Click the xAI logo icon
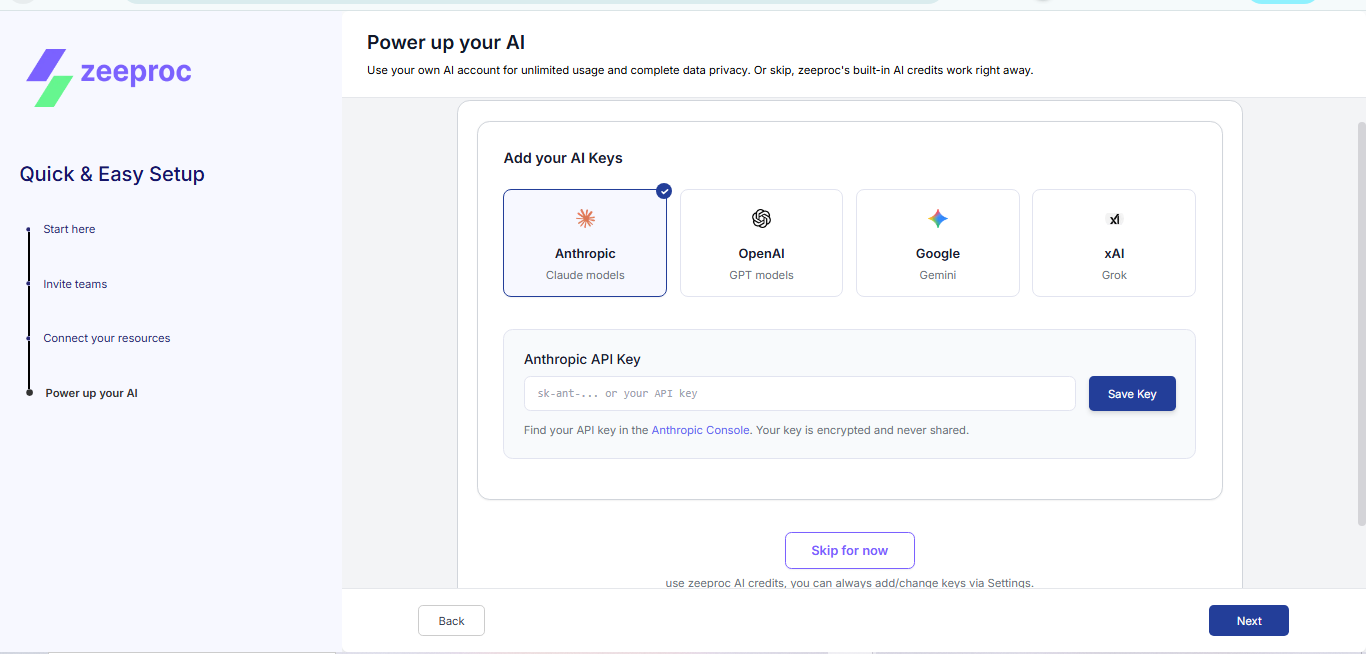This screenshot has height=654, width=1366. tap(1114, 219)
